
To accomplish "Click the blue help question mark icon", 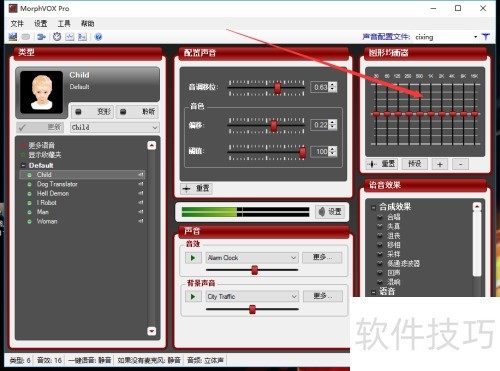I will [x=98, y=37].
